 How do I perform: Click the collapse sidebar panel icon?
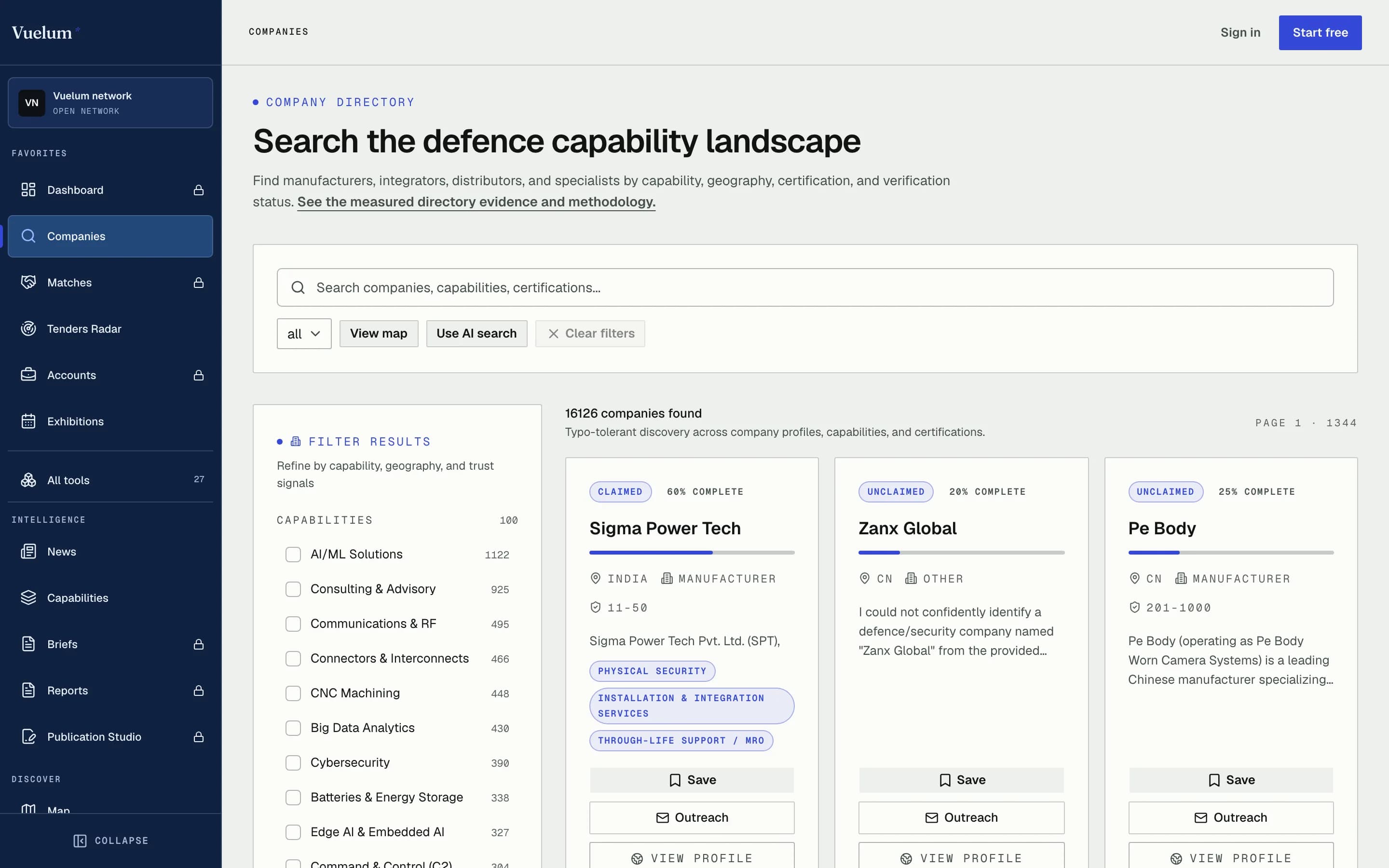[x=80, y=841]
